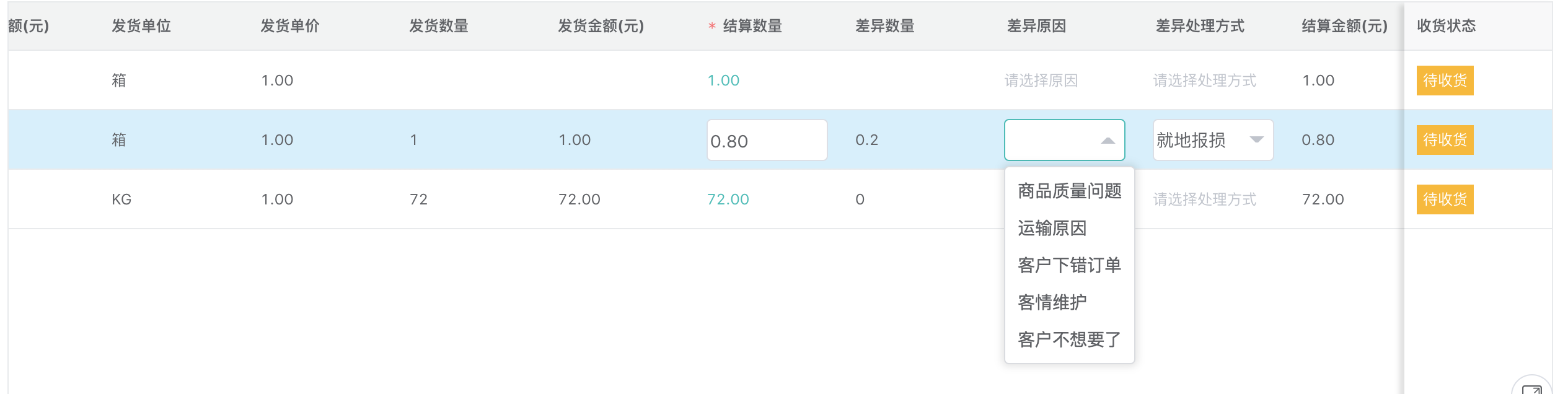Screen dimensions: 1568x394
Task: Select 客户不想要了 at the bottom of the list
Action: (1068, 339)
